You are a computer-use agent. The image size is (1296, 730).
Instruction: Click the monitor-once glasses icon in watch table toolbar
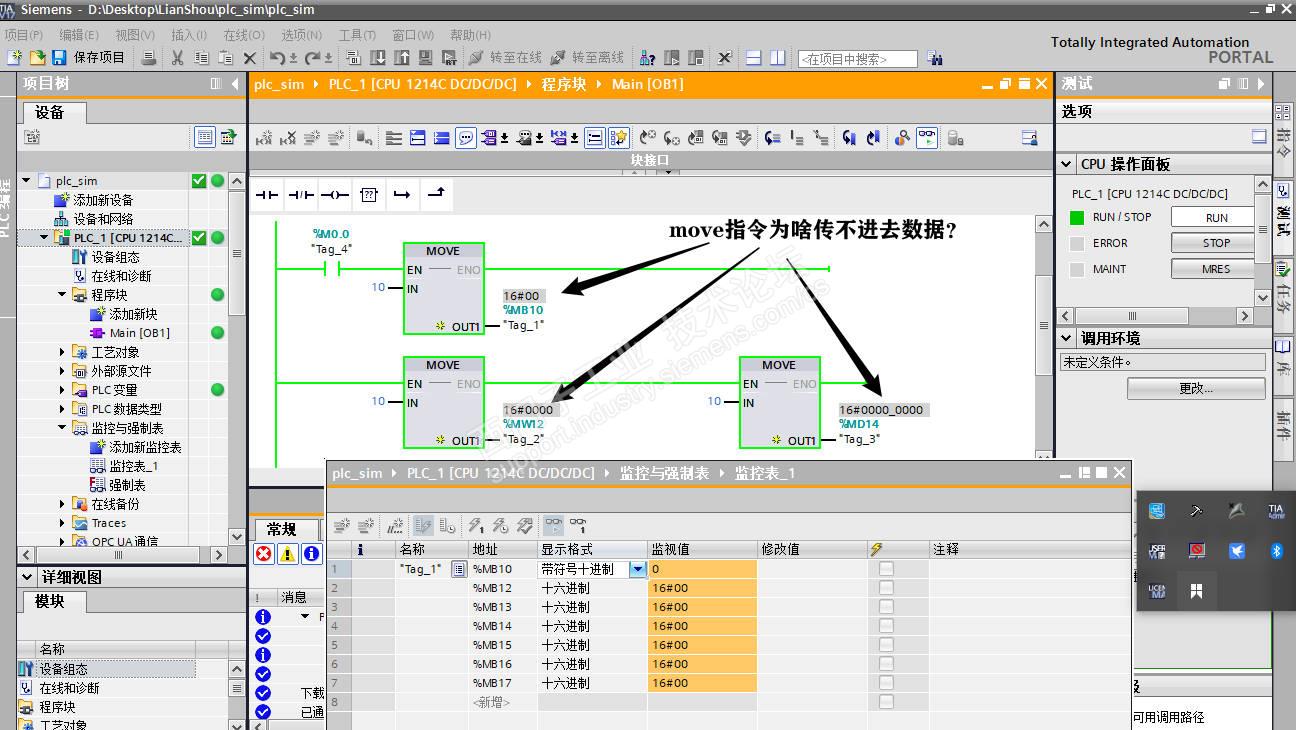tap(578, 525)
